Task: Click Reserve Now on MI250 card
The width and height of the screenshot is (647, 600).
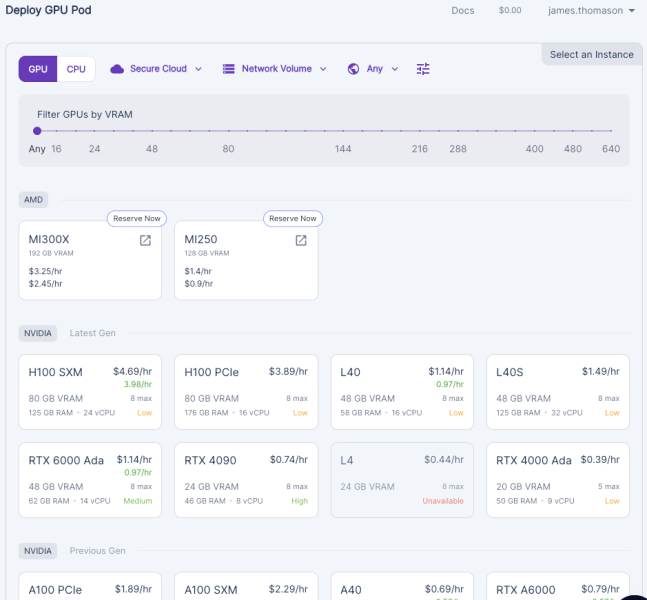Action: click(x=293, y=219)
